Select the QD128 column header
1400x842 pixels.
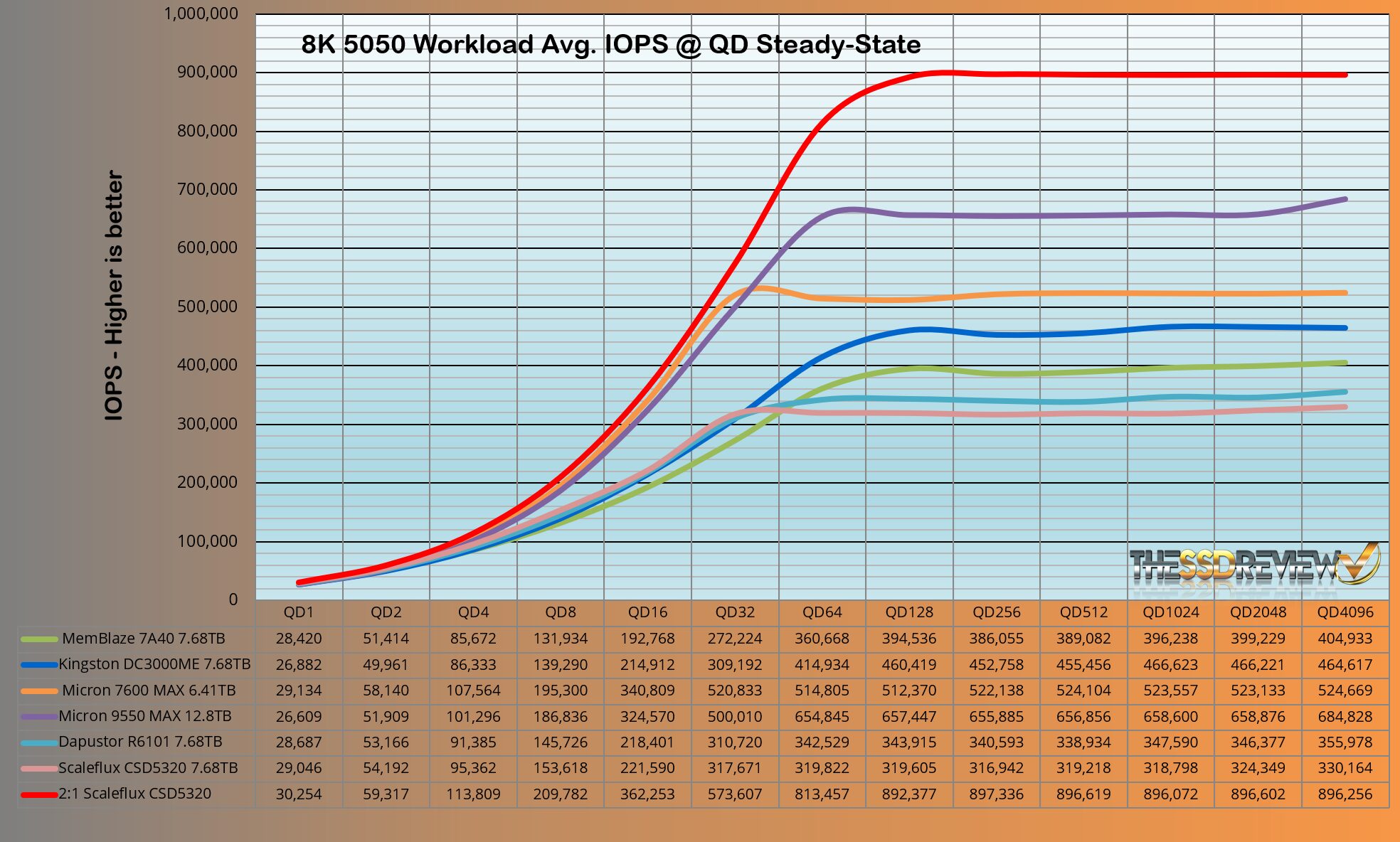click(908, 612)
